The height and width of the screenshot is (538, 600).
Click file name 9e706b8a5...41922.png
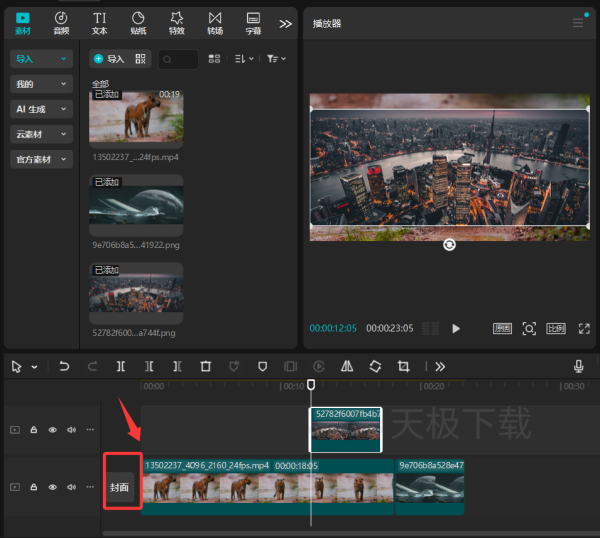point(136,245)
